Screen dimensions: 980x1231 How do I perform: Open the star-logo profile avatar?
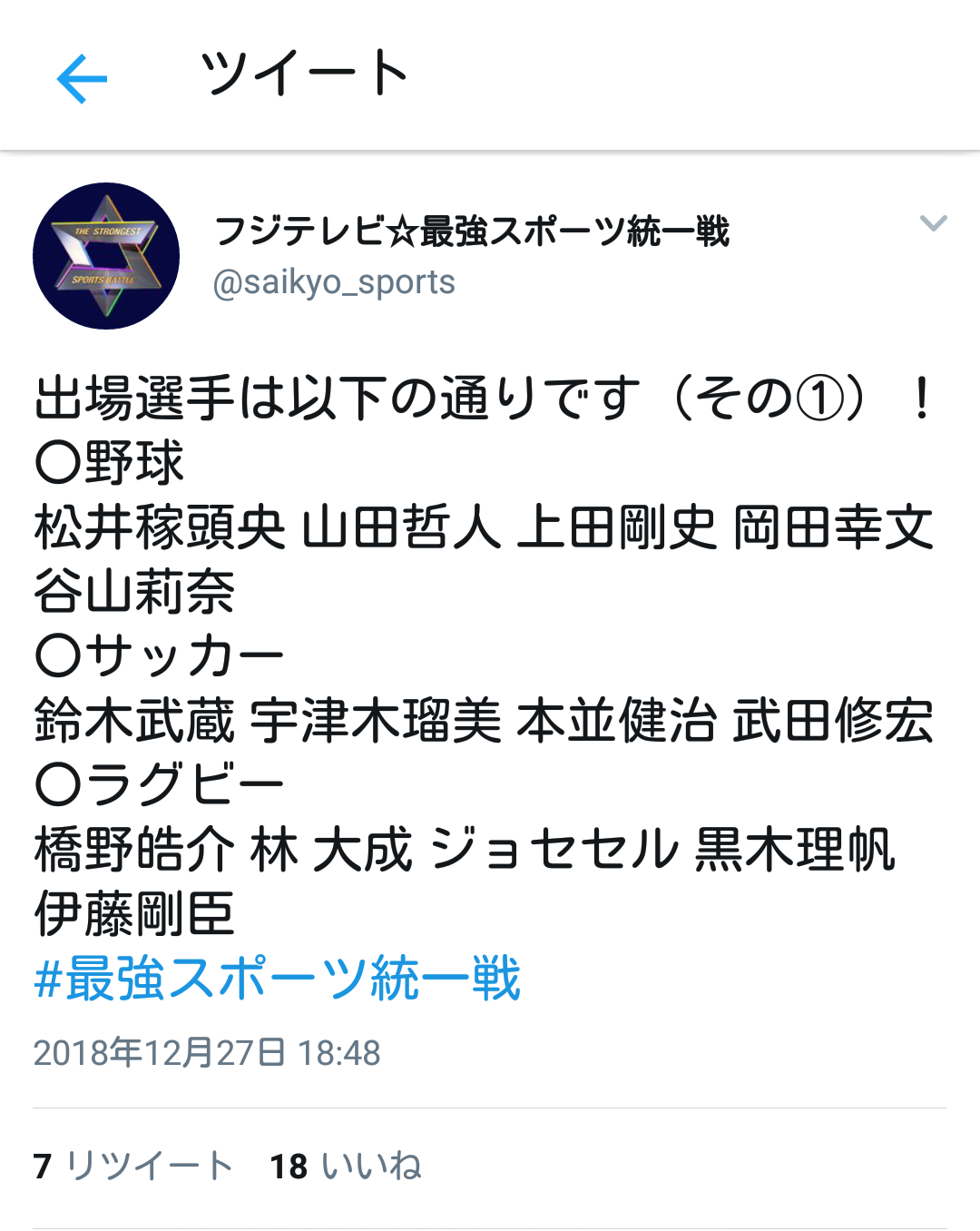(x=106, y=256)
